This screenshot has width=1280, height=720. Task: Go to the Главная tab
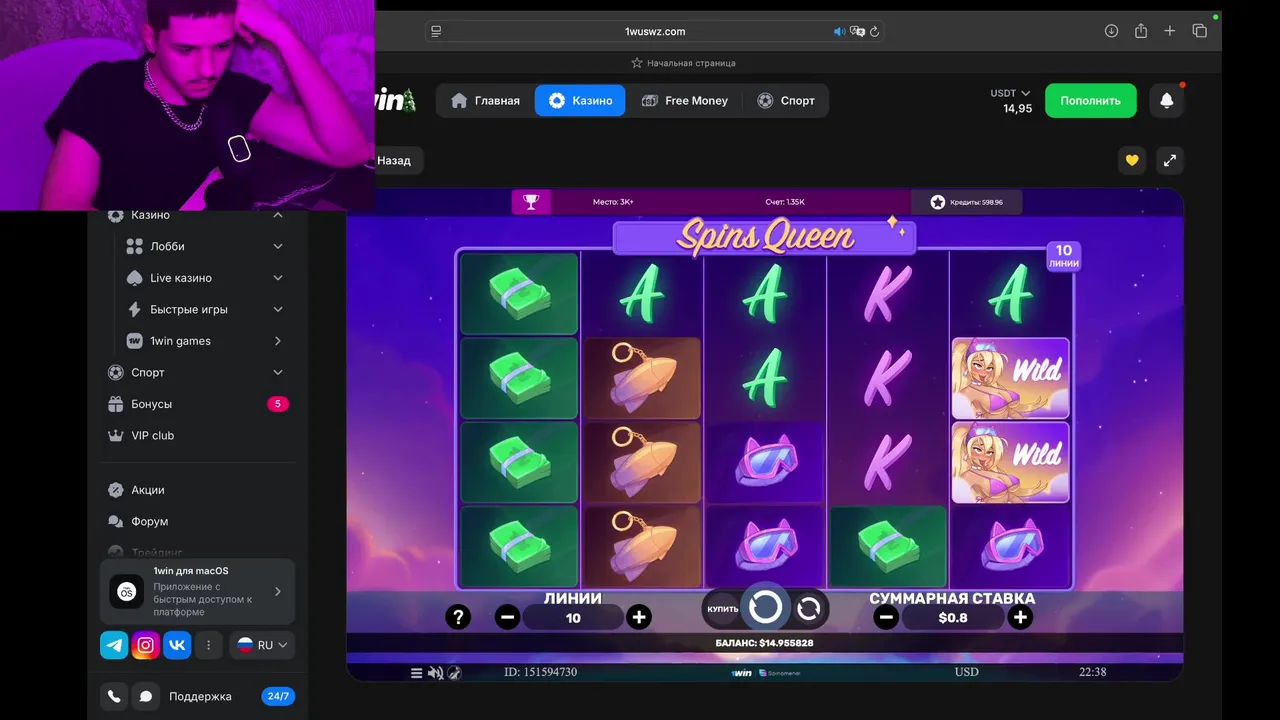(486, 101)
